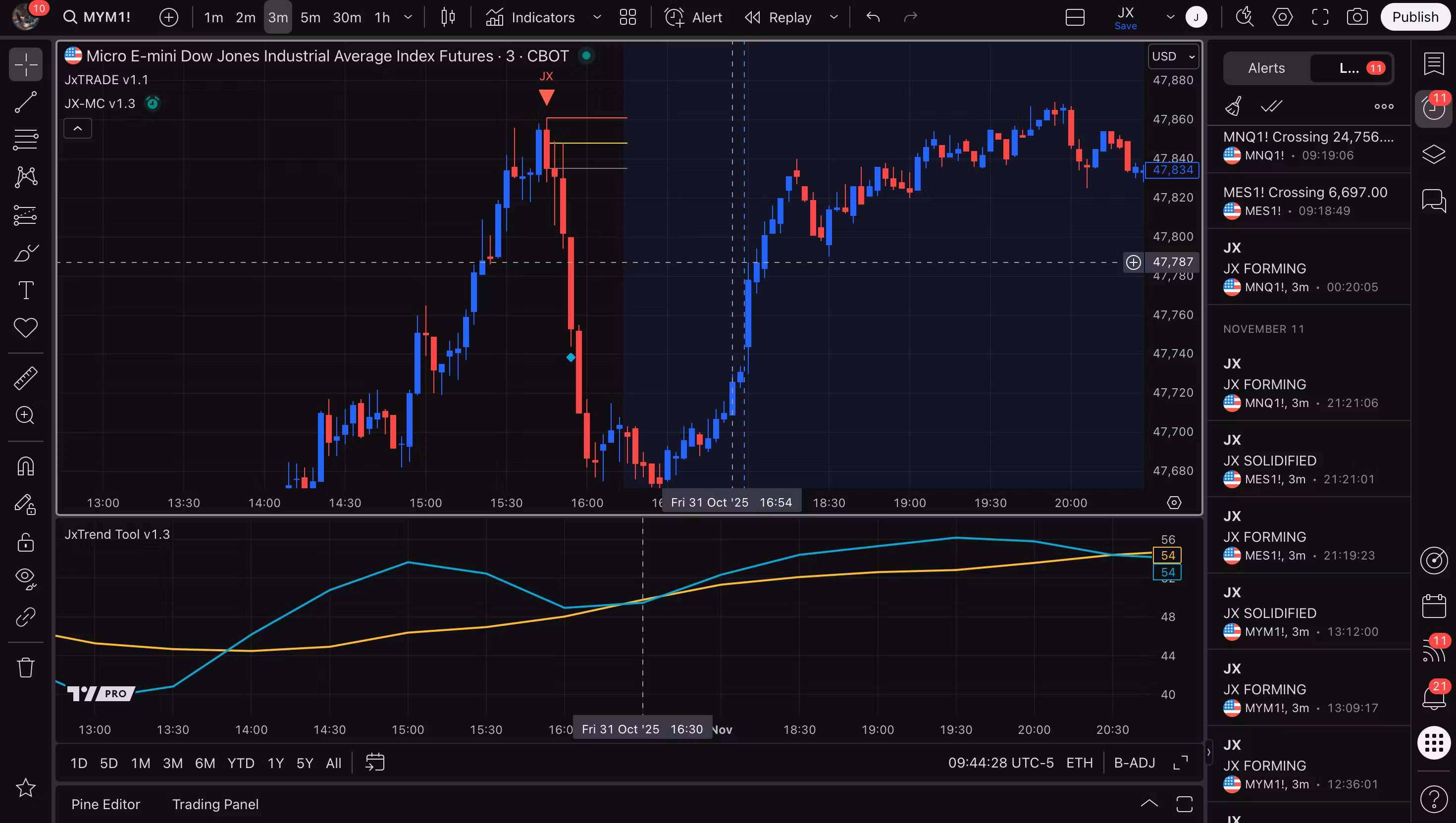Expand the timeframe intervals dropdown
This screenshot has width=1456, height=823.
[408, 17]
